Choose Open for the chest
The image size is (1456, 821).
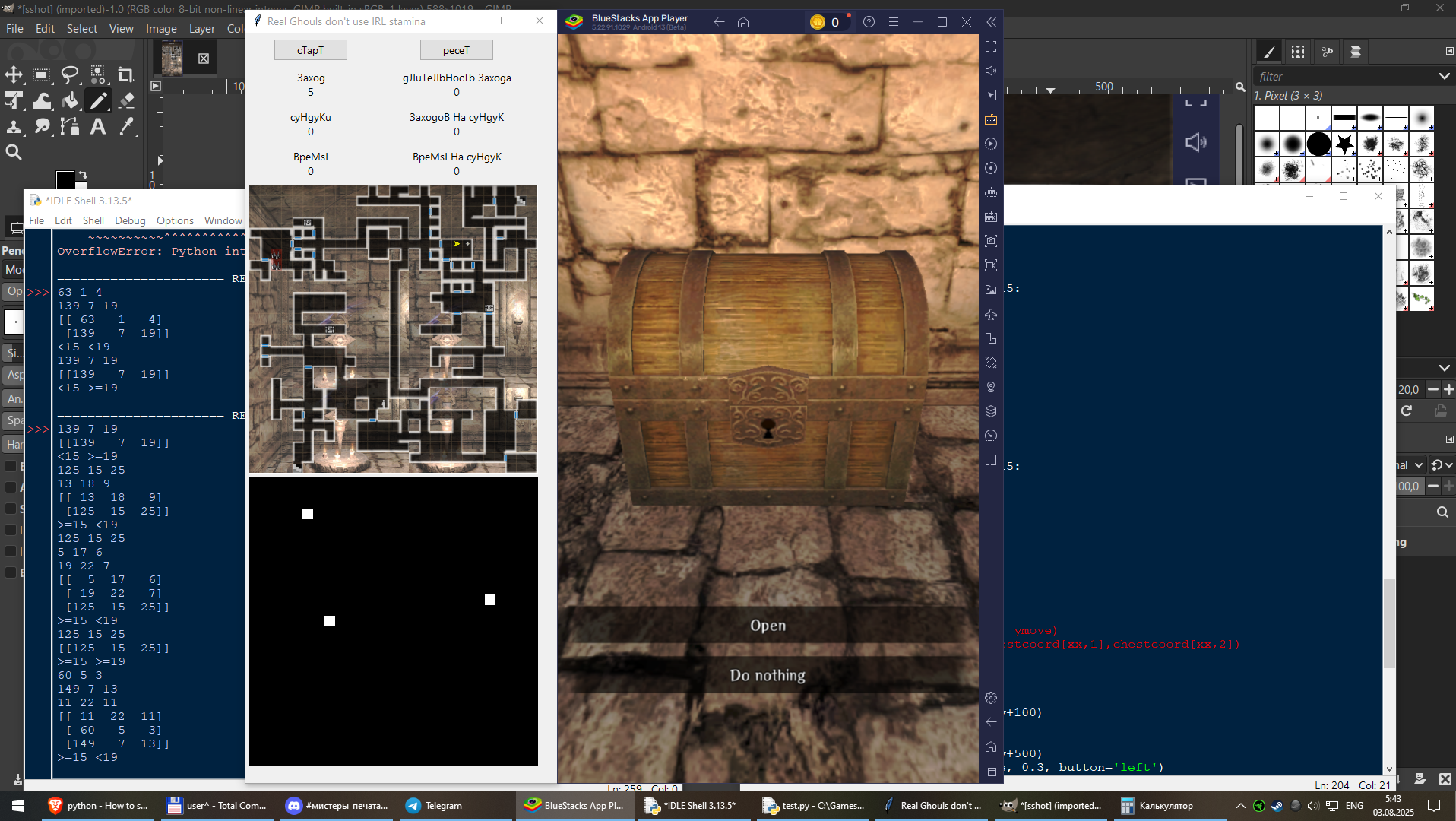coord(768,625)
